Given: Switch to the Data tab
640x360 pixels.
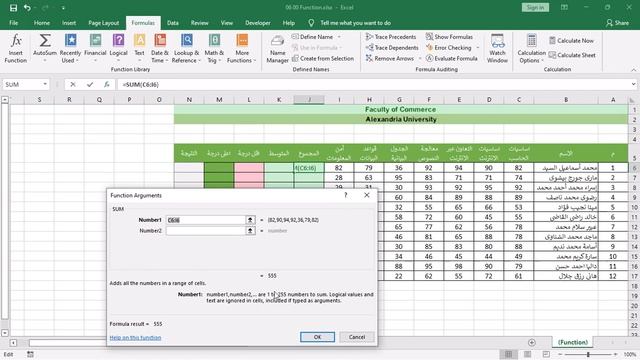Looking at the screenshot, I should (173, 23).
